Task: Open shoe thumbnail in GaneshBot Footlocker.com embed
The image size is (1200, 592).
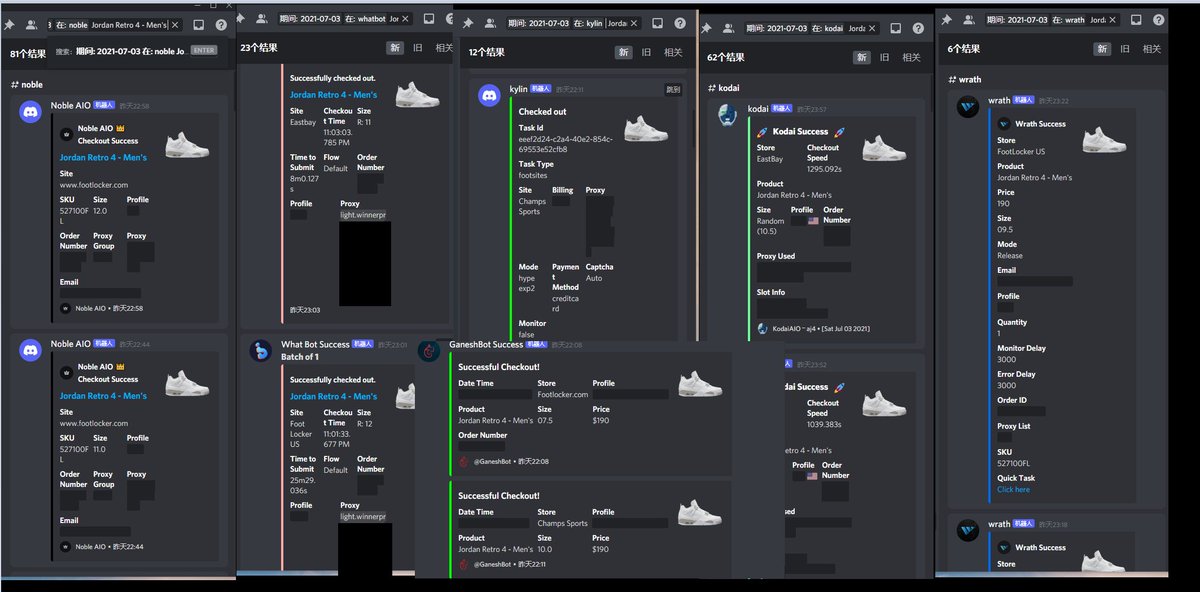Action: click(x=700, y=383)
